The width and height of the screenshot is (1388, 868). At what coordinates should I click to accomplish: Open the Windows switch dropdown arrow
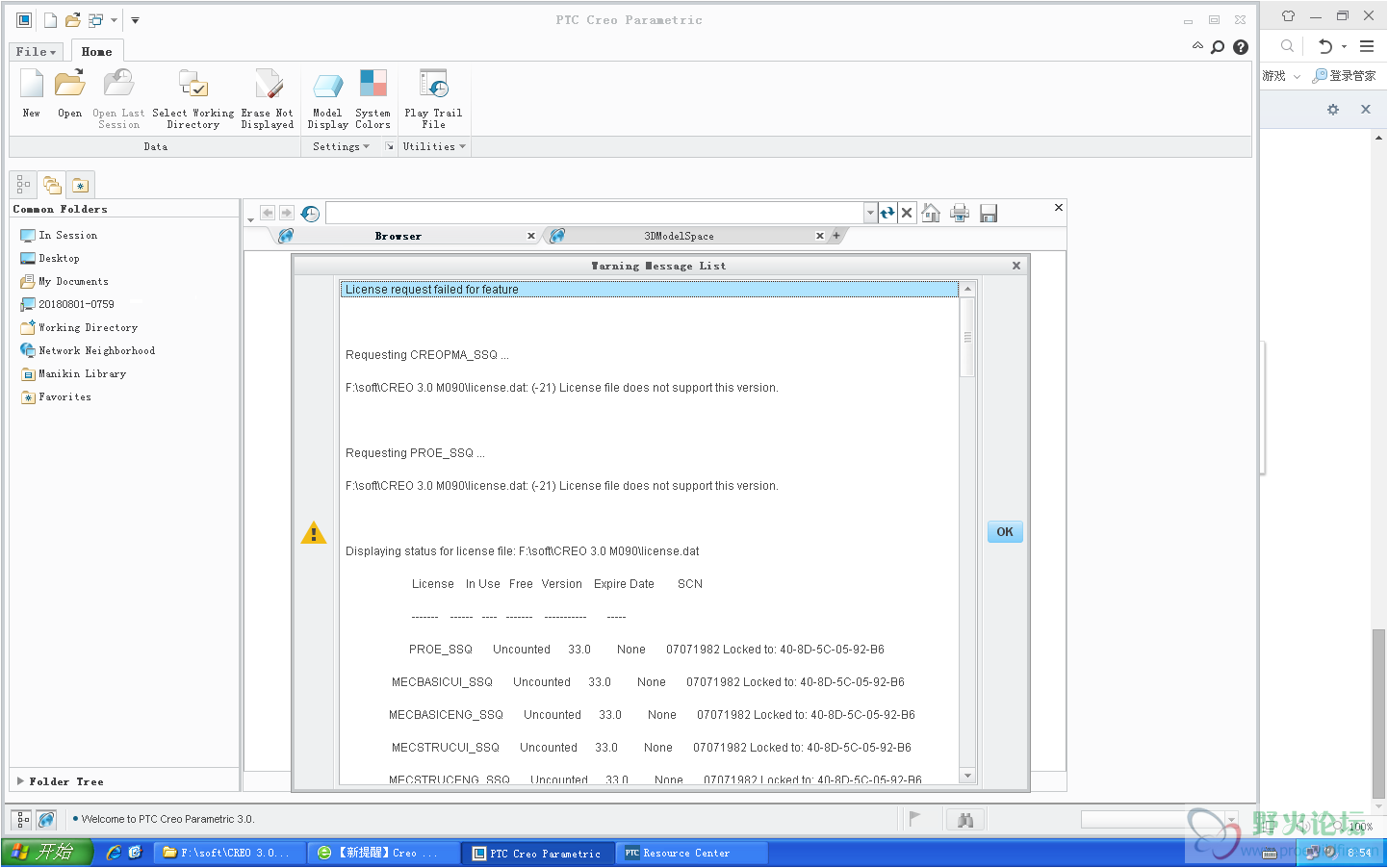[x=114, y=19]
